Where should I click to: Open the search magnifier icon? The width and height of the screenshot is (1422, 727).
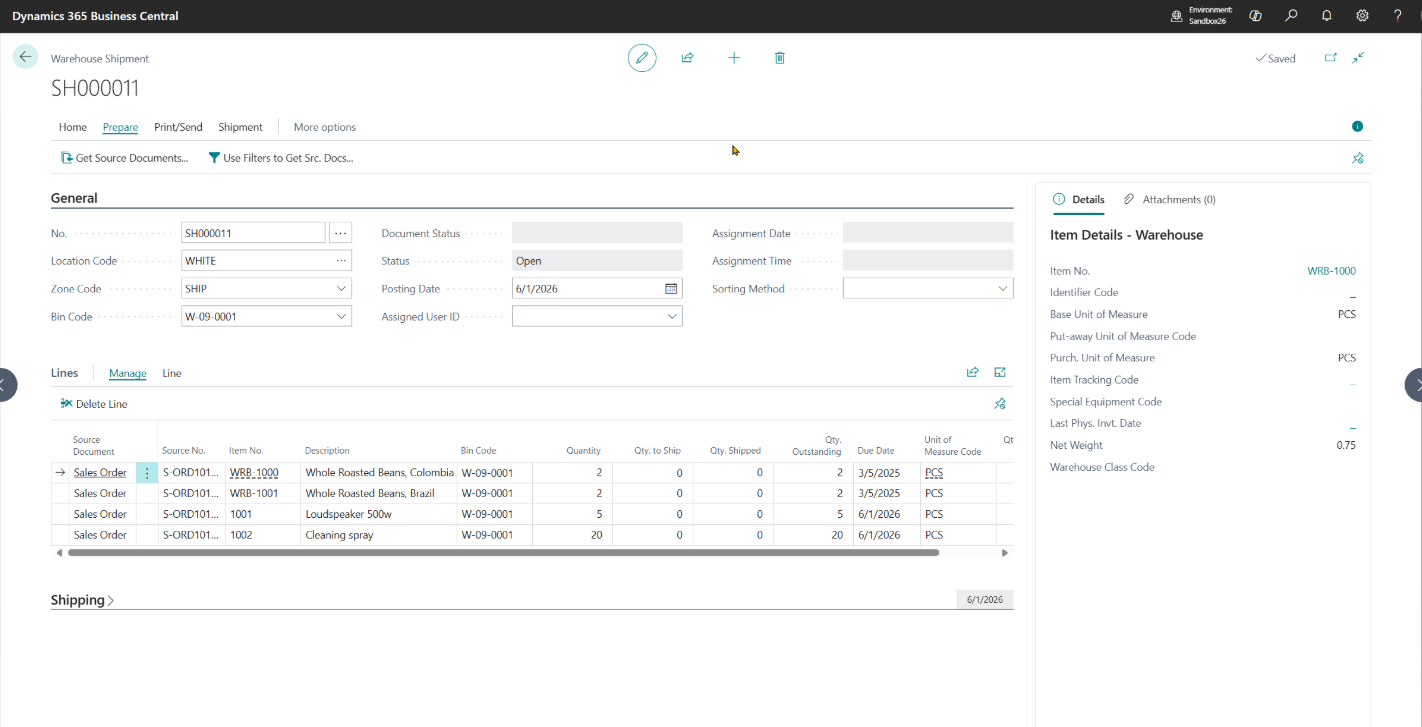click(1291, 16)
